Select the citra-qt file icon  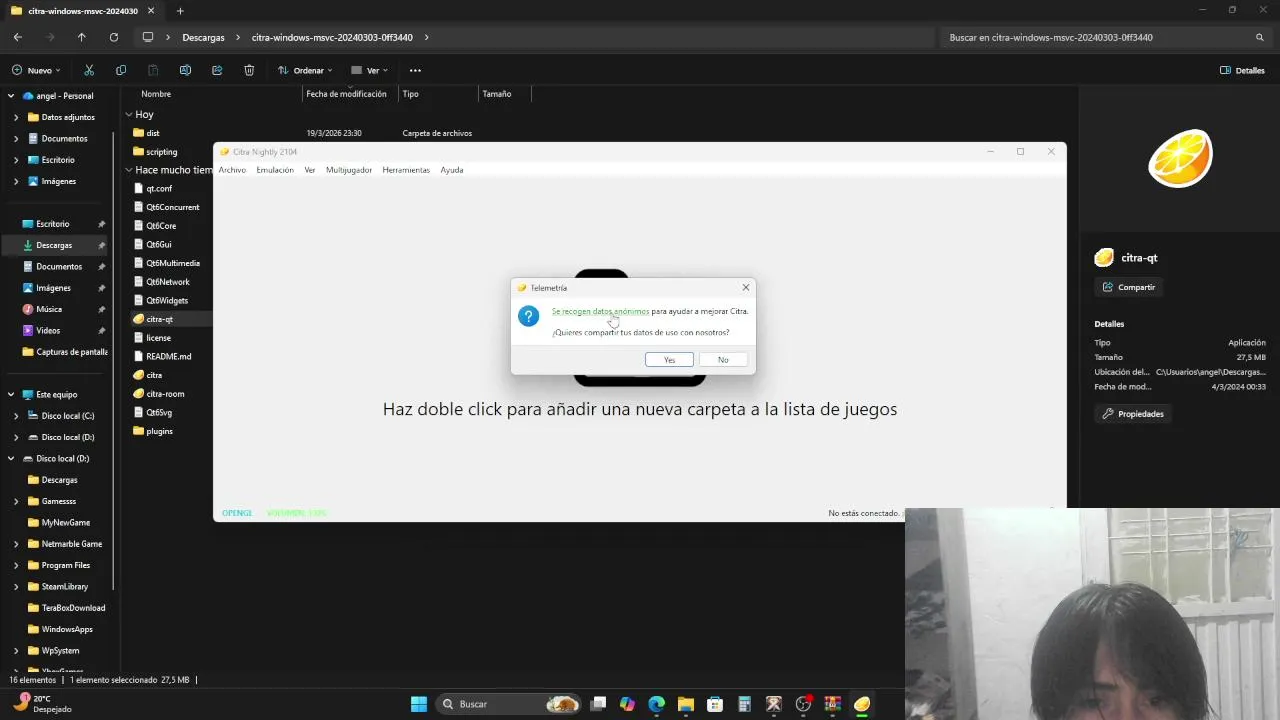(139, 319)
